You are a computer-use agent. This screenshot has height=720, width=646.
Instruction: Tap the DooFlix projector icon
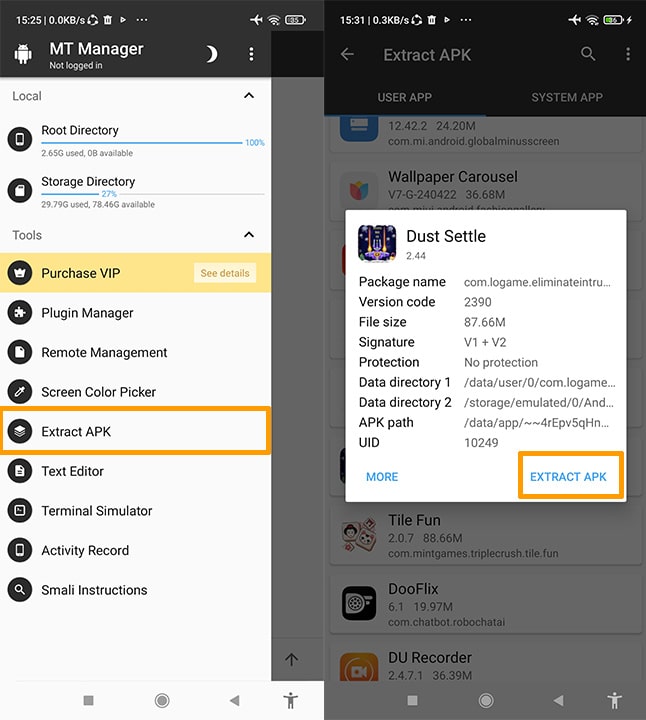[x=359, y=603]
